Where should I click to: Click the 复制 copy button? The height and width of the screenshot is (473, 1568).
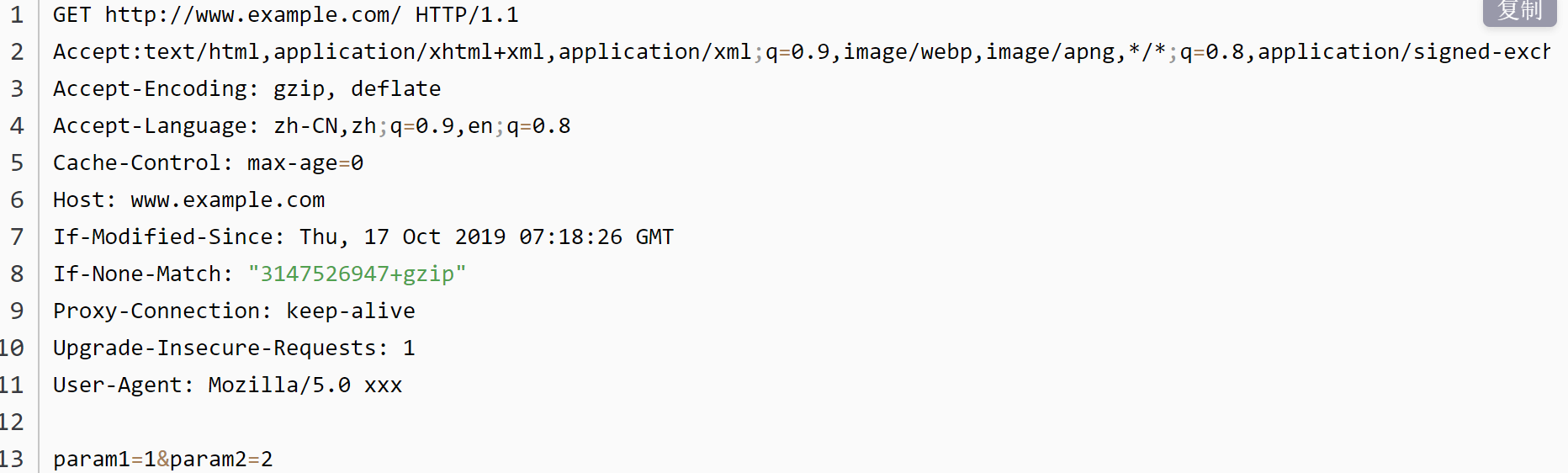[1519, 11]
